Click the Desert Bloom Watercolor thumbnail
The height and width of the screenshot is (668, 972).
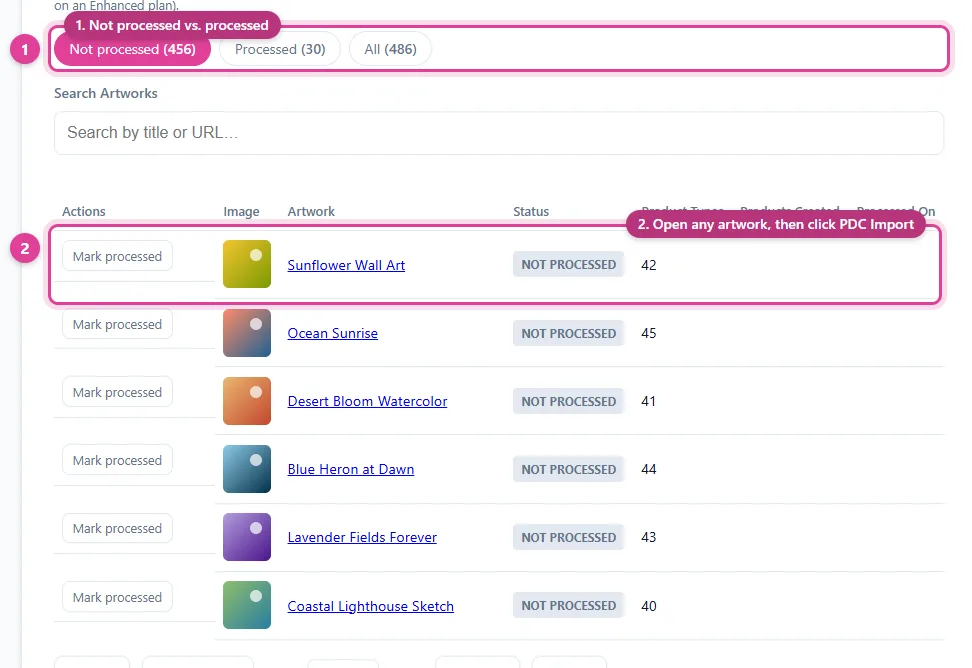click(x=247, y=401)
